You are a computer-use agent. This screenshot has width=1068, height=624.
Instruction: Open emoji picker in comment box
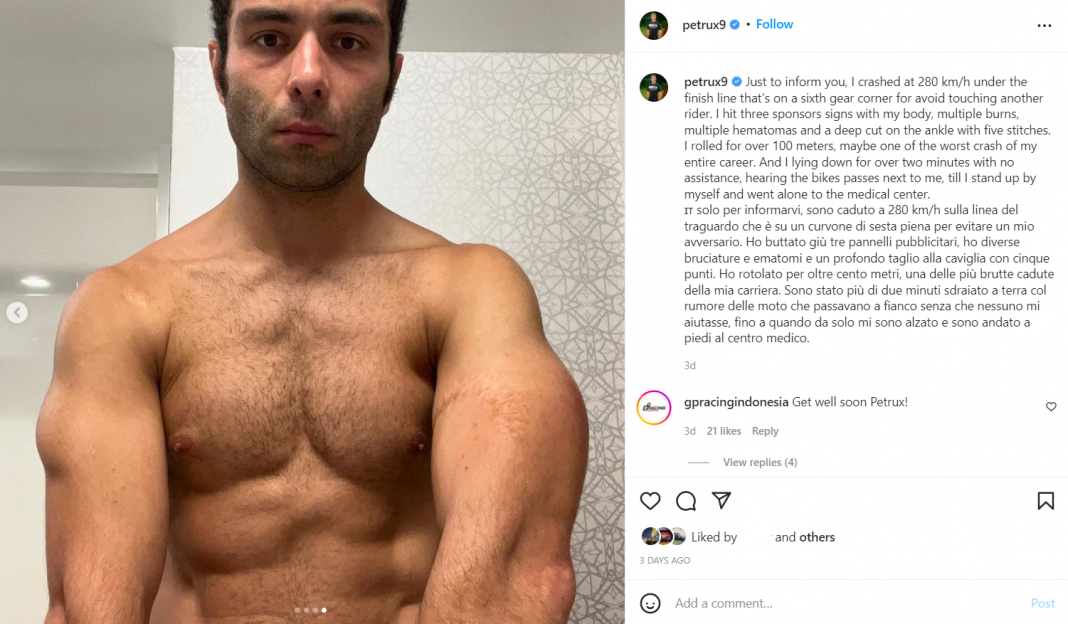[x=650, y=603]
